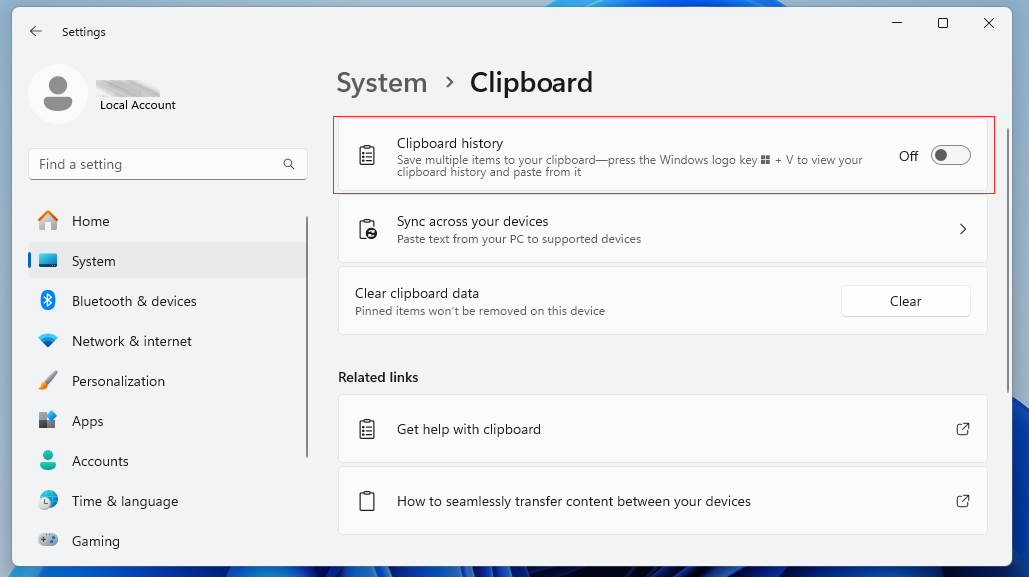1029x577 pixels.
Task: Click the Related links heading
Action: click(x=378, y=377)
